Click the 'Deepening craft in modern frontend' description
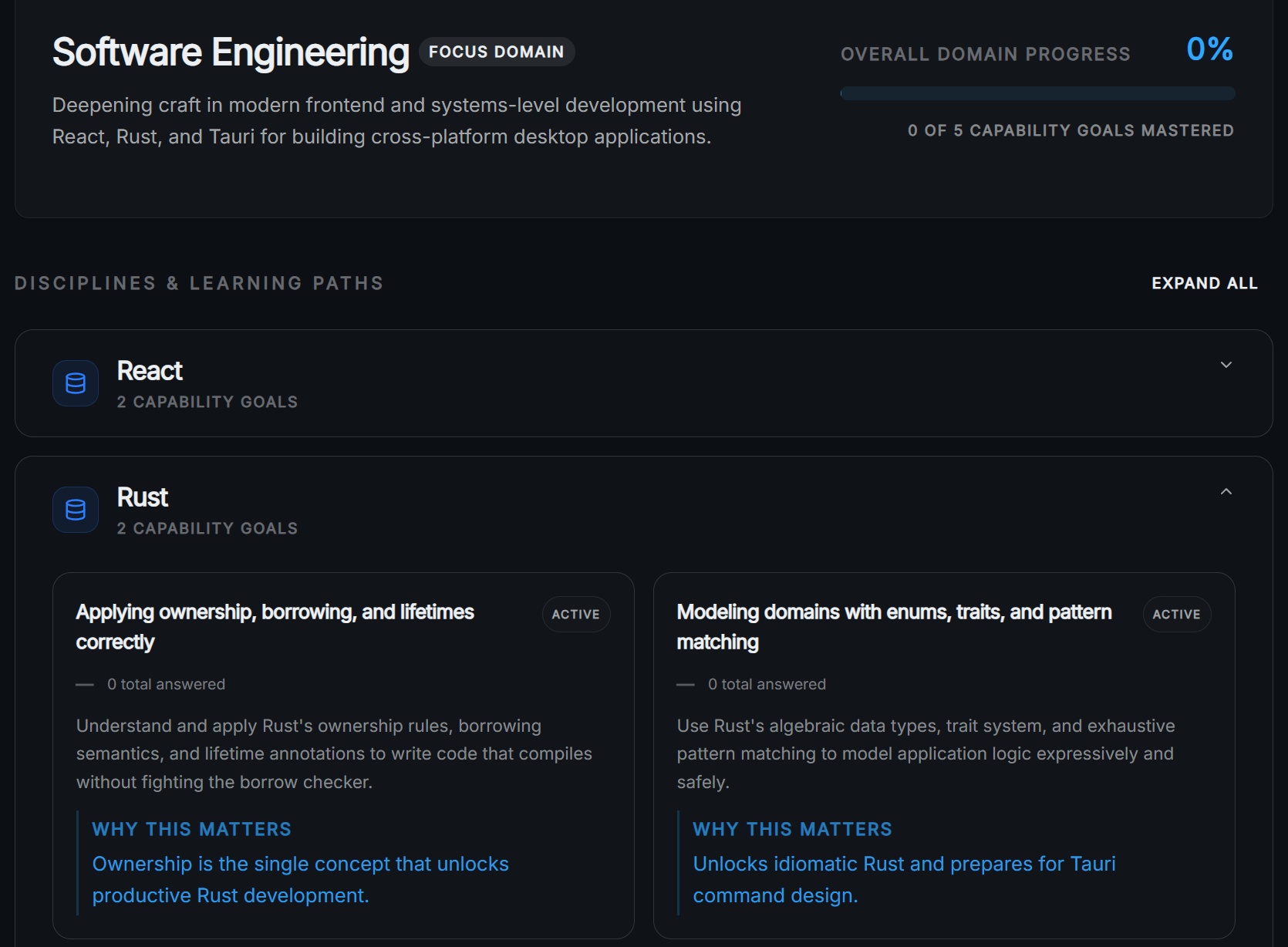This screenshot has width=1288, height=947. pyautogui.click(x=396, y=121)
